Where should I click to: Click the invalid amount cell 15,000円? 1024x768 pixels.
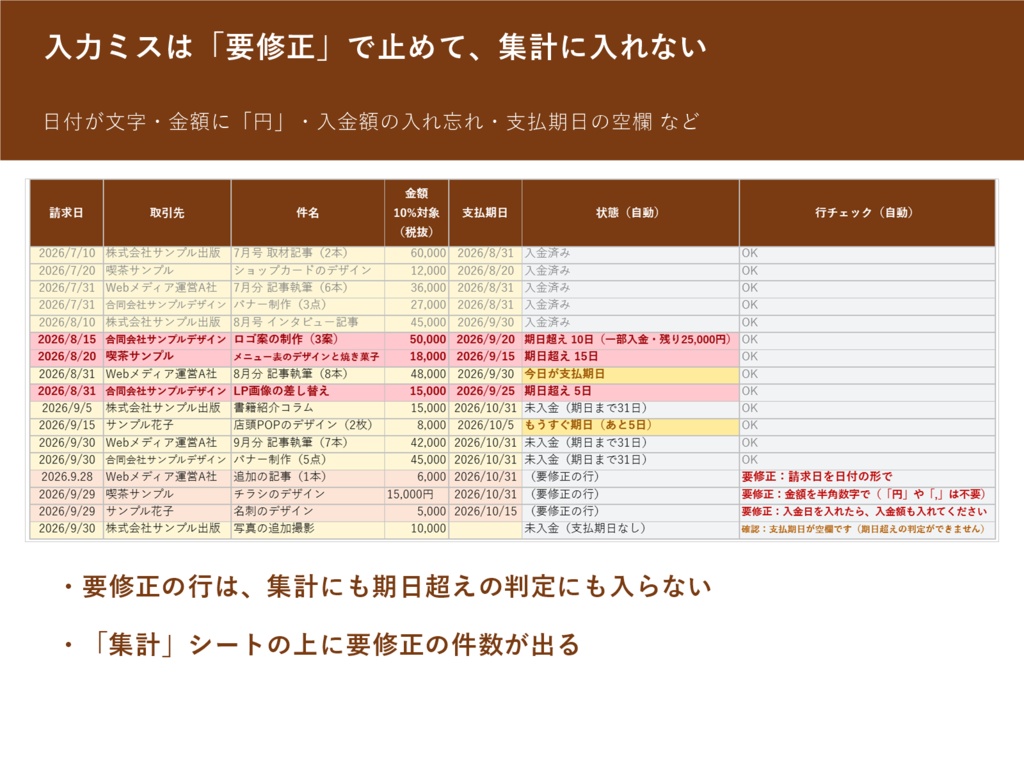417,494
